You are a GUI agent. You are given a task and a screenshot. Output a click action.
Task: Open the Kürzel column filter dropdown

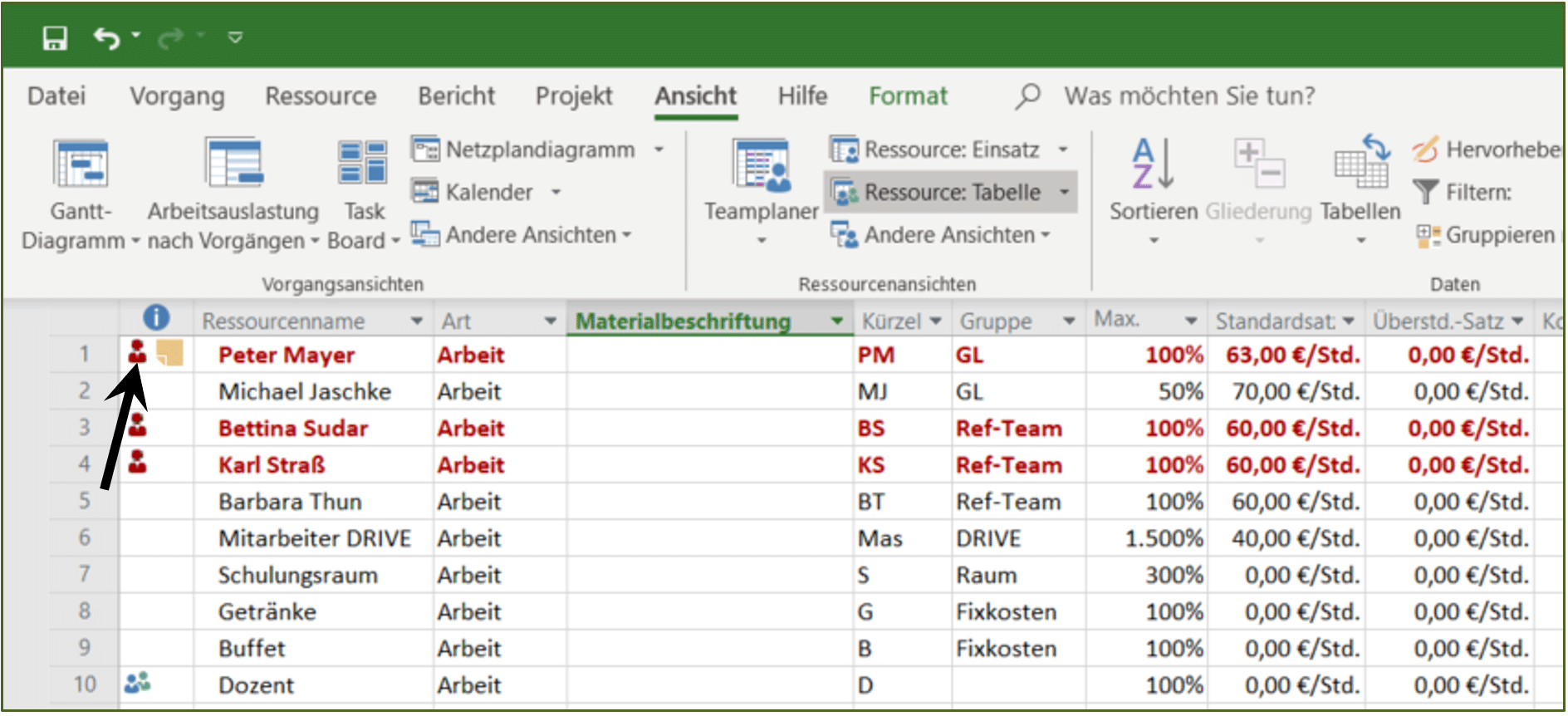click(936, 321)
